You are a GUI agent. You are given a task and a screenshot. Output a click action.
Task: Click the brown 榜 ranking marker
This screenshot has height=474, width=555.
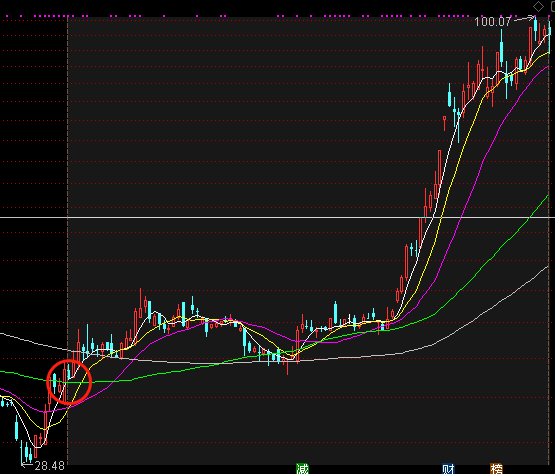(496, 469)
